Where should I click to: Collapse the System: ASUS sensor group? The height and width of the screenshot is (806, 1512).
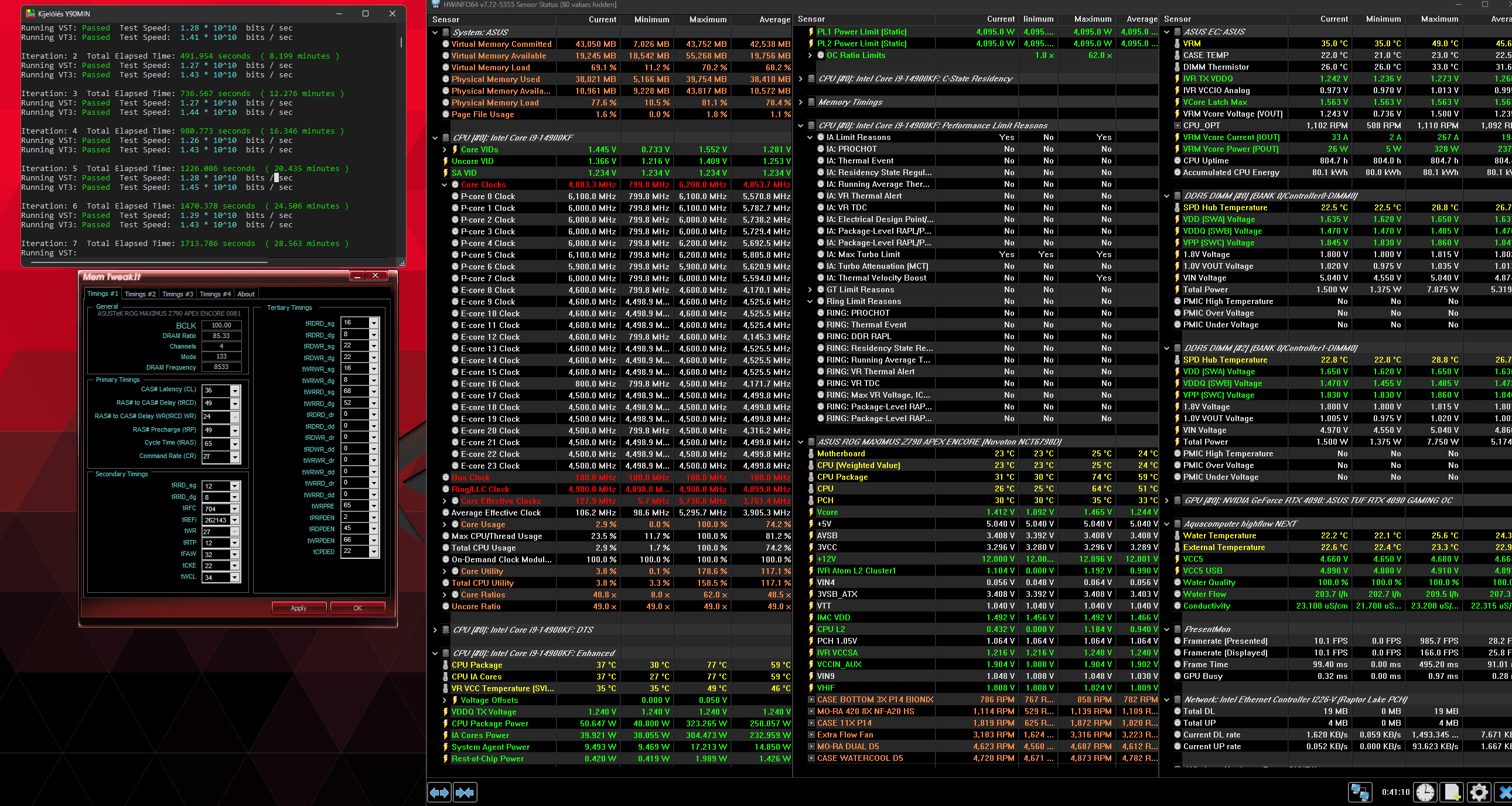pyautogui.click(x=435, y=32)
